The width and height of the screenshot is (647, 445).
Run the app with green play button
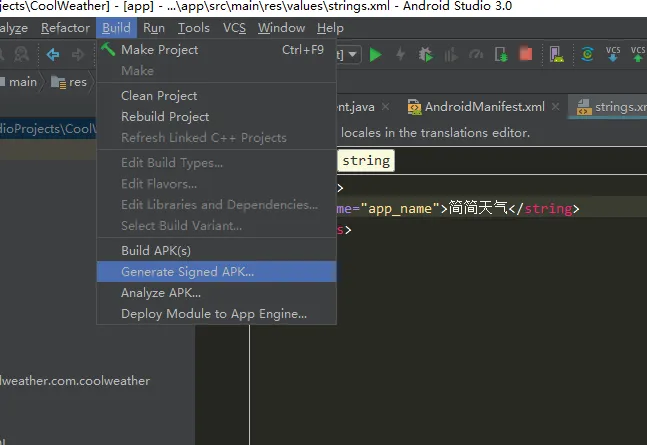pyautogui.click(x=375, y=54)
